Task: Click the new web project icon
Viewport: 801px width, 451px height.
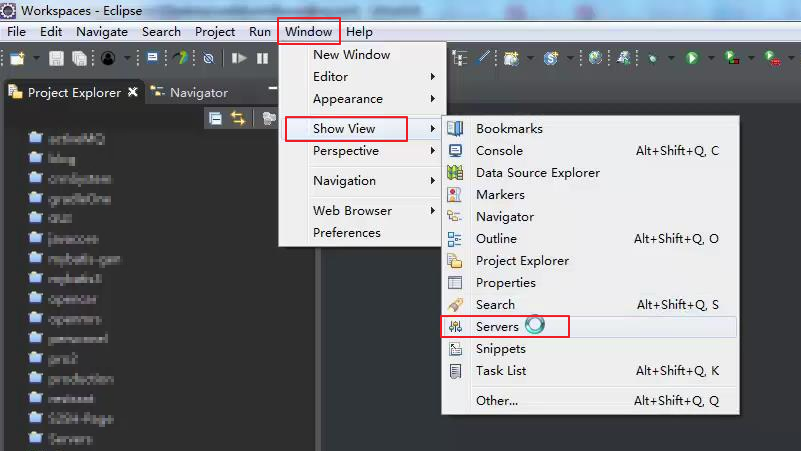Action: [x=511, y=58]
